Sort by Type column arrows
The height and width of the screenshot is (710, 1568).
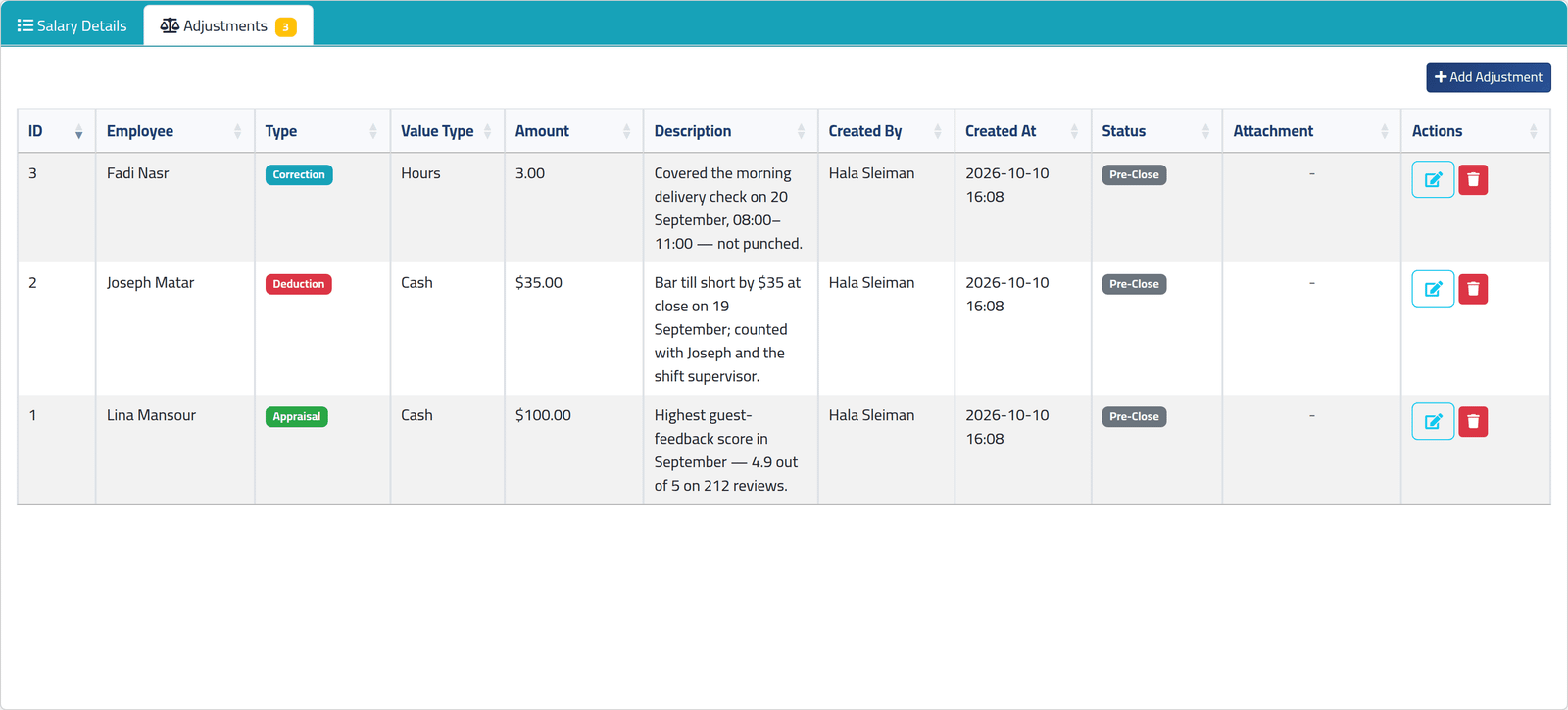pyautogui.click(x=373, y=131)
